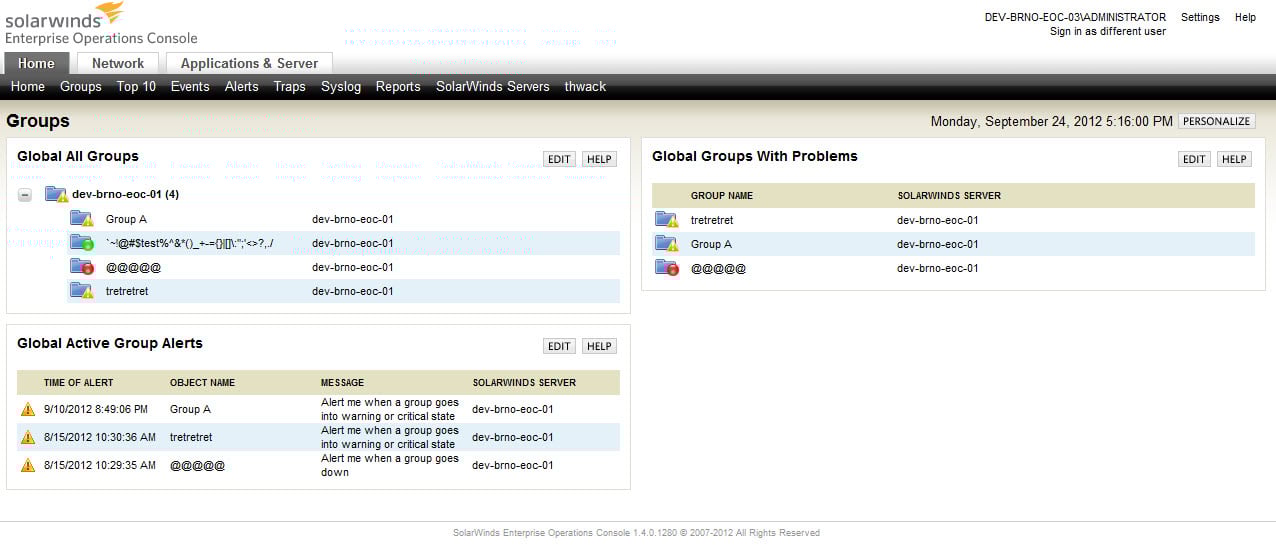
Task: Open the thwack menu item
Action: pyautogui.click(x=585, y=87)
